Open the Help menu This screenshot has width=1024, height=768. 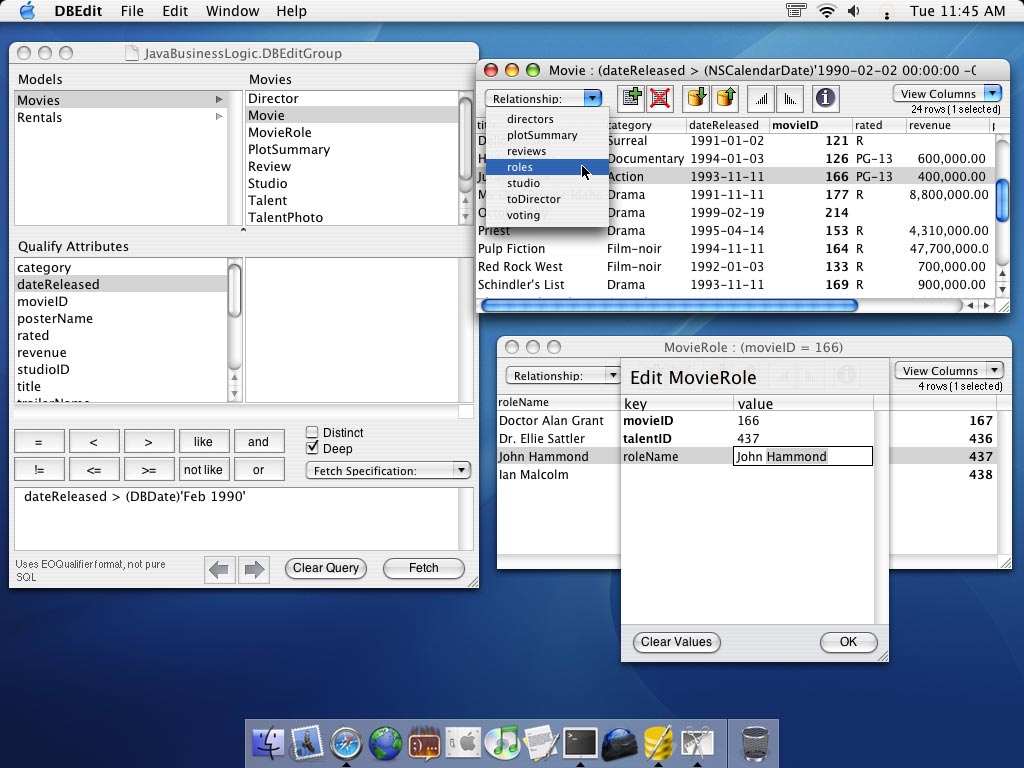click(x=291, y=11)
